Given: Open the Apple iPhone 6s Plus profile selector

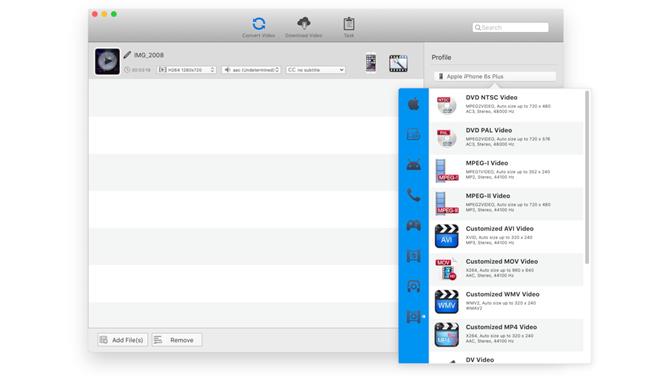Looking at the screenshot, I should [x=495, y=77].
